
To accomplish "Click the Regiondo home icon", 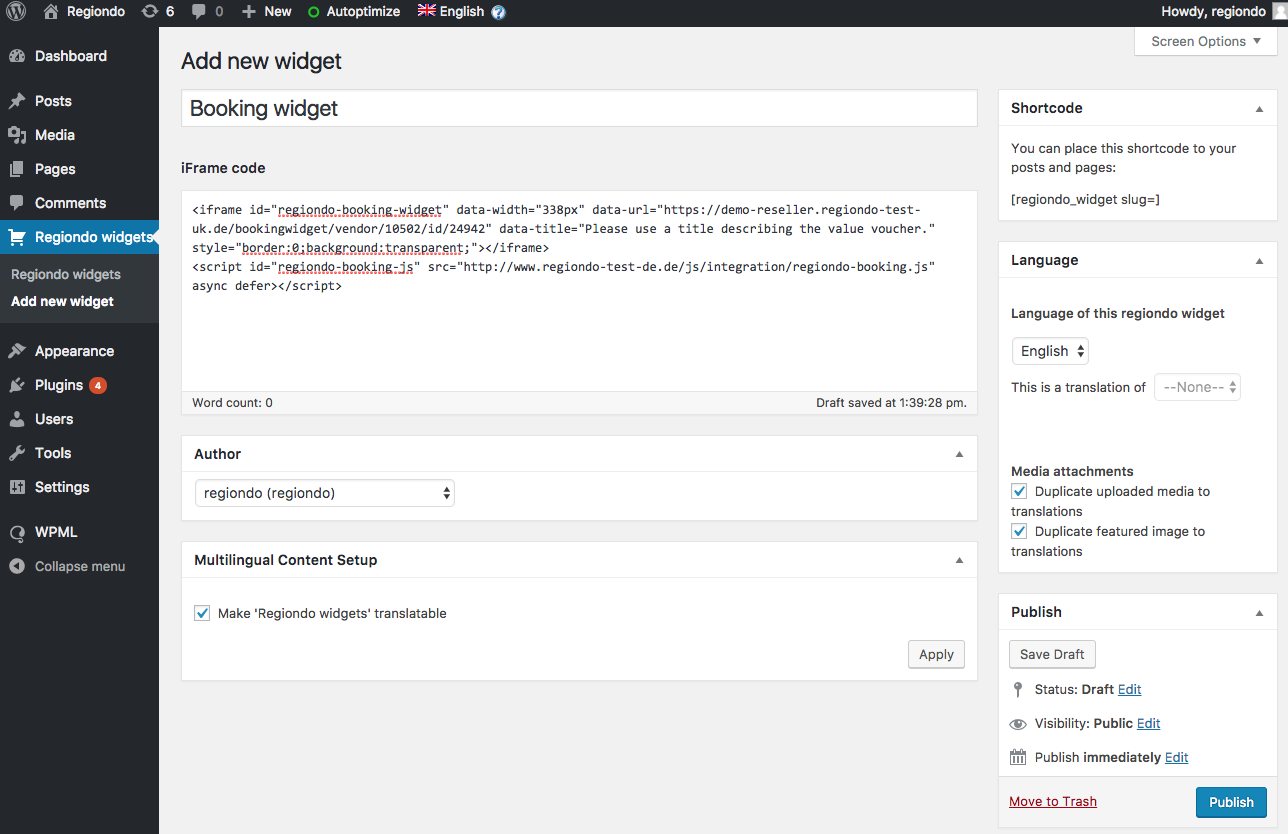I will 51,12.
